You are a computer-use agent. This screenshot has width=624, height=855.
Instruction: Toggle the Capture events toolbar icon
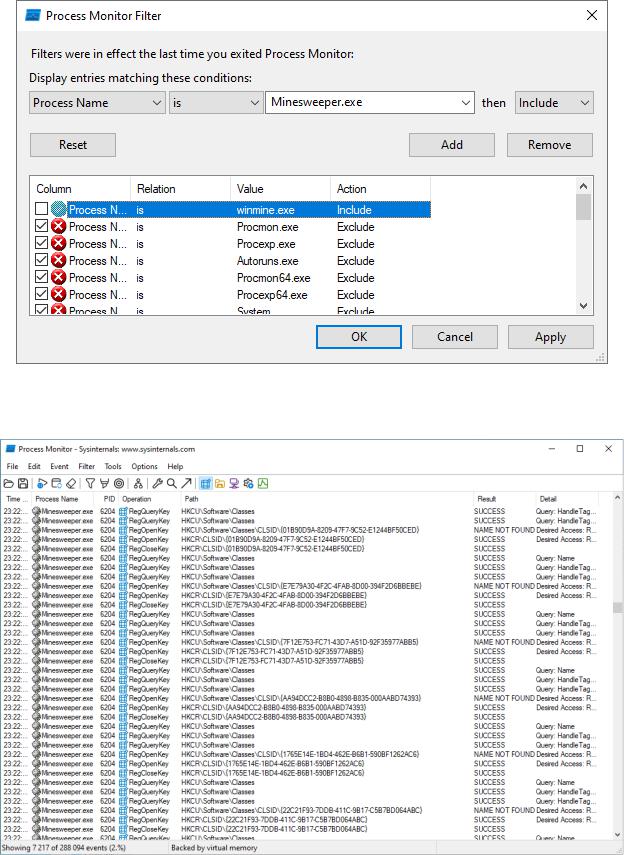tap(42, 484)
